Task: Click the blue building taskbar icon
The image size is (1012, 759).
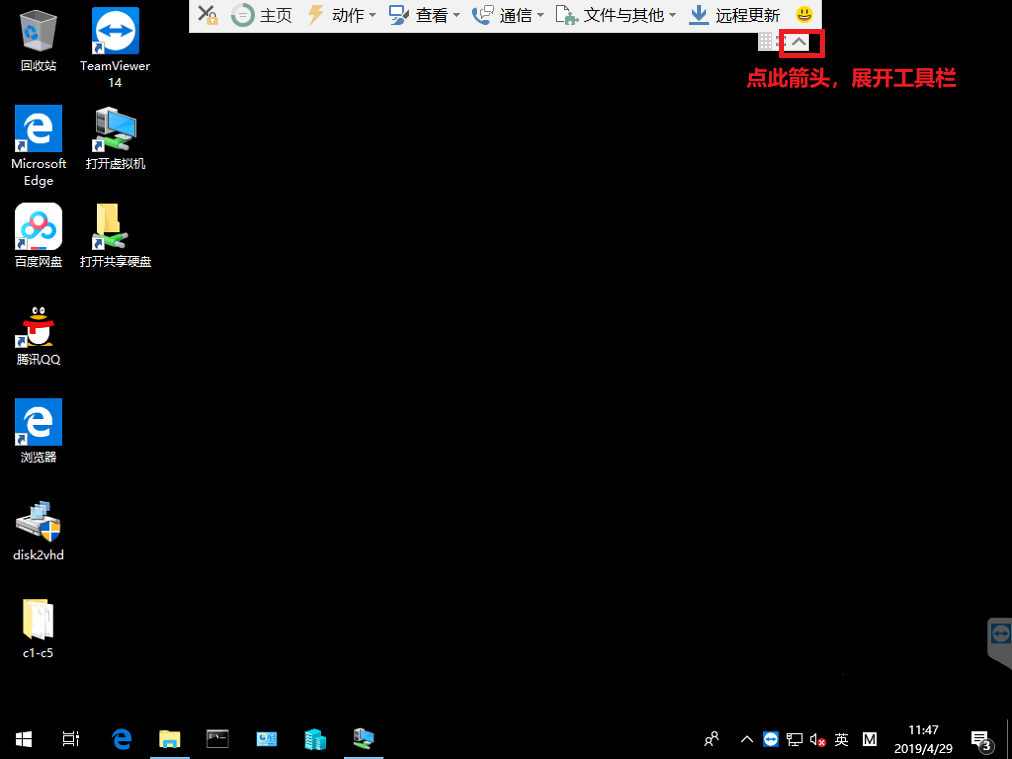Action: click(x=315, y=739)
